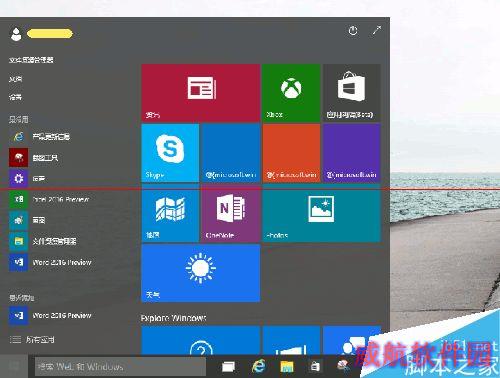Launch Word 2016 Preview under most used
This screenshot has height=378, width=500.
pos(50,262)
